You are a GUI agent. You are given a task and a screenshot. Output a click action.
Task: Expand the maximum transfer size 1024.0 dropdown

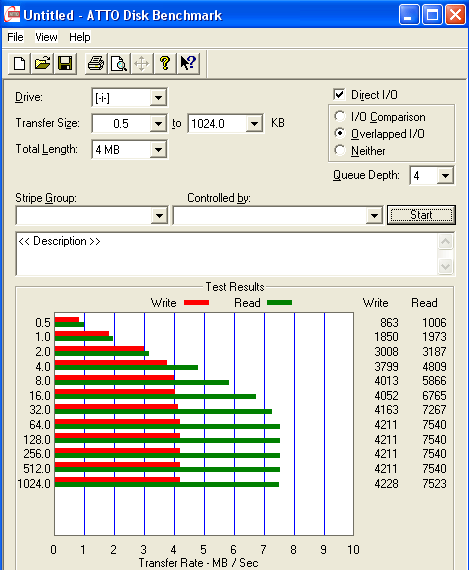tap(254, 124)
